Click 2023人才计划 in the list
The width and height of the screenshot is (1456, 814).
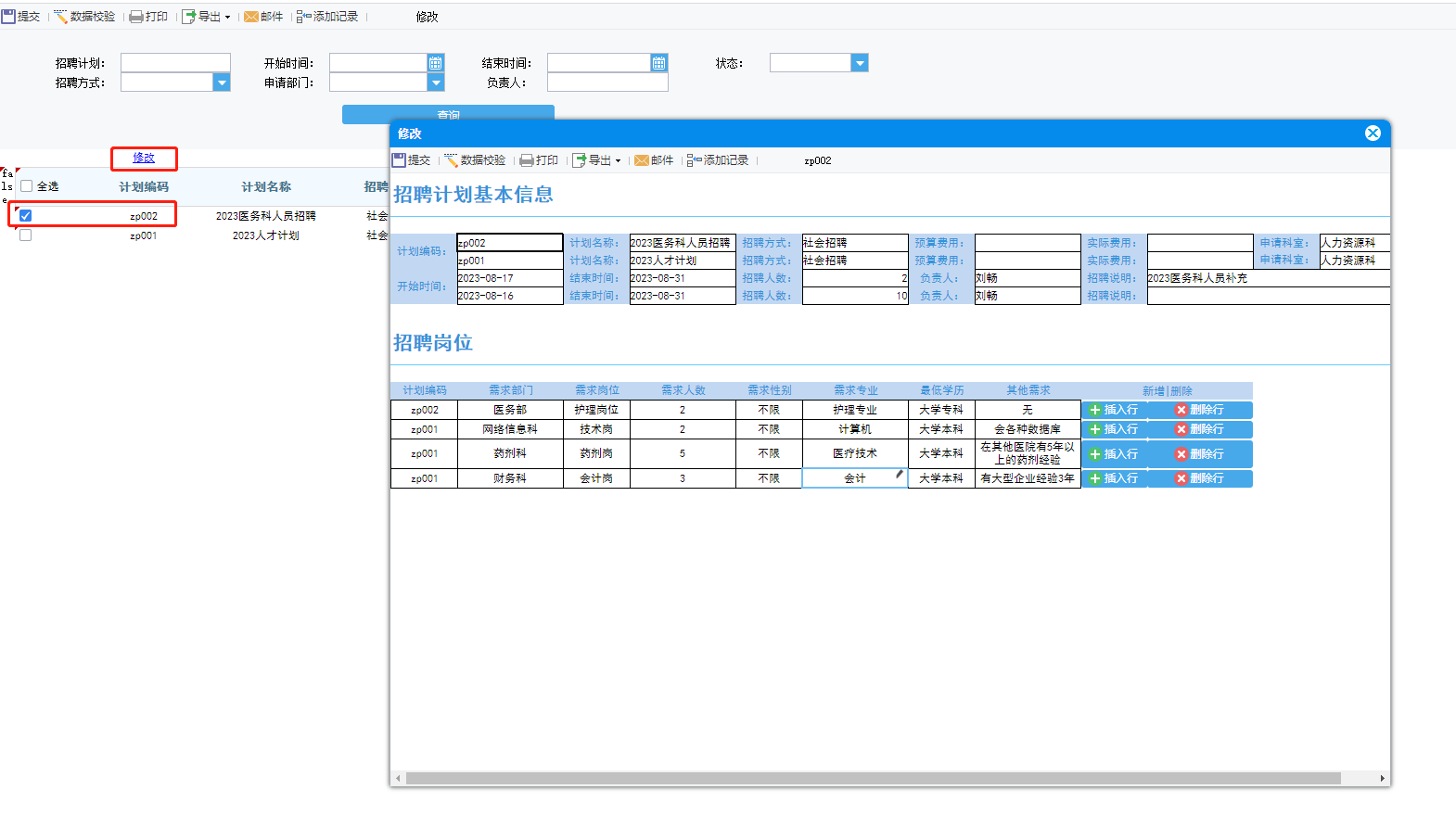(266, 235)
